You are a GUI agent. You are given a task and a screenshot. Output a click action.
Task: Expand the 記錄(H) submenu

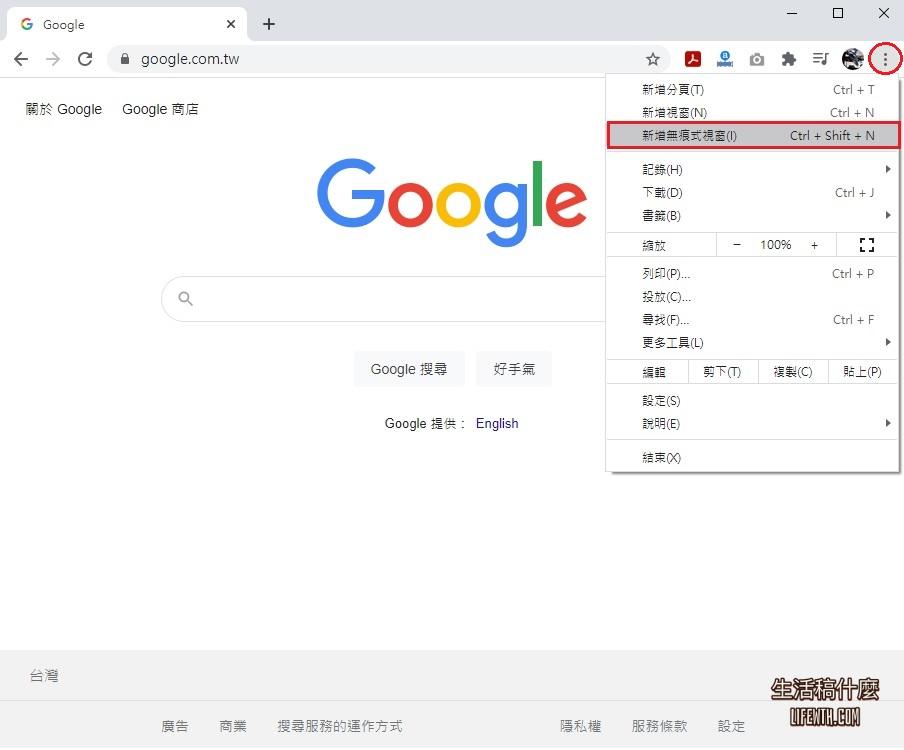coord(752,169)
